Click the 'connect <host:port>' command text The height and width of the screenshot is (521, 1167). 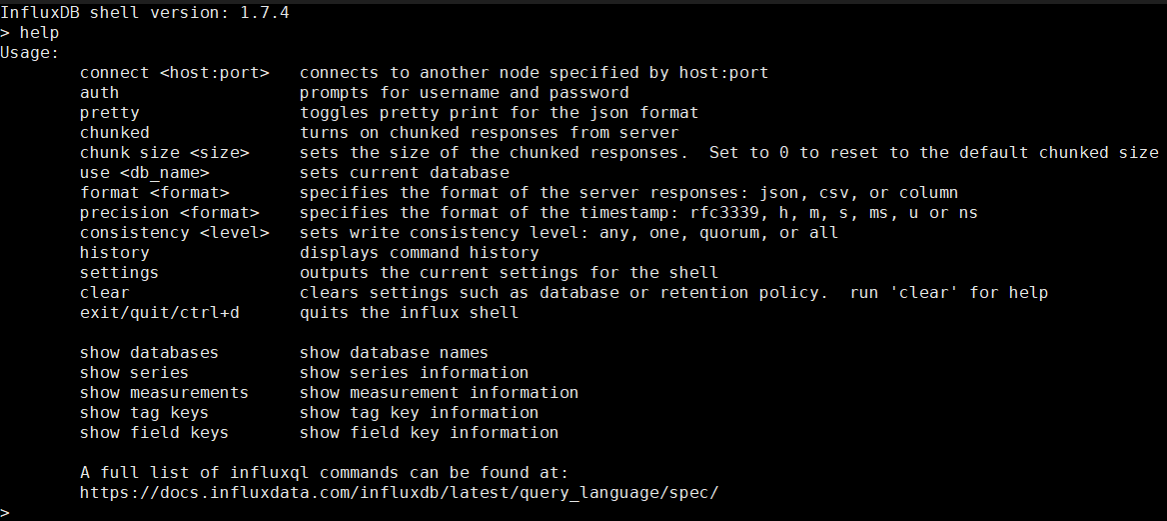coord(175,73)
